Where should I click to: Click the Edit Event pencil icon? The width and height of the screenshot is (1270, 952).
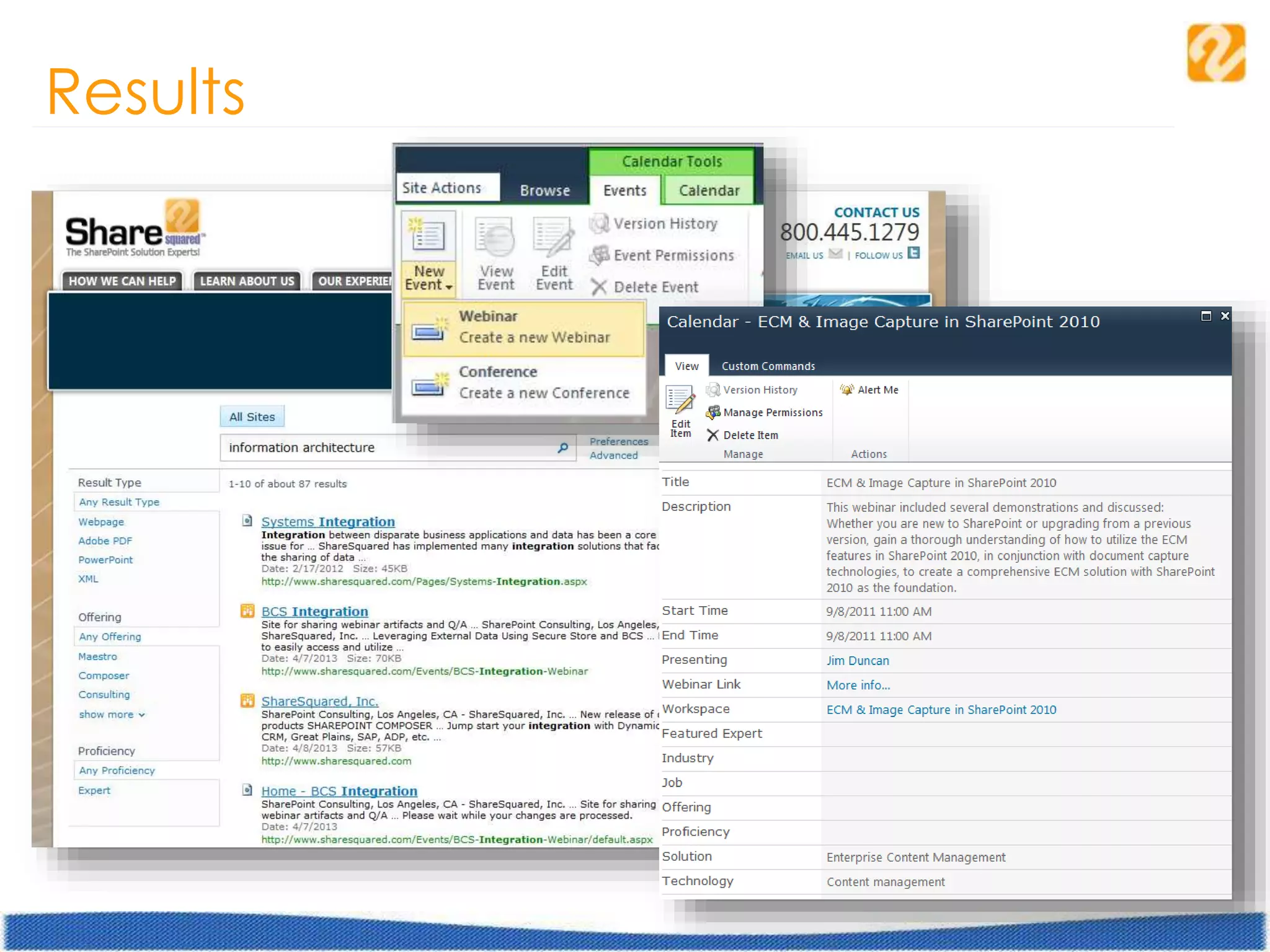[553, 238]
